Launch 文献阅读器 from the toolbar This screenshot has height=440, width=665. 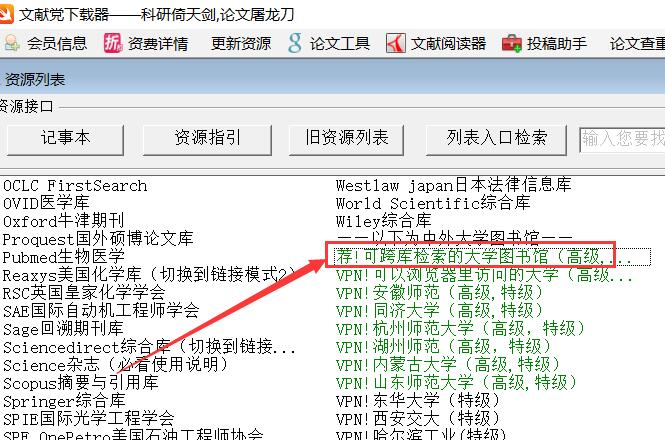tap(448, 43)
